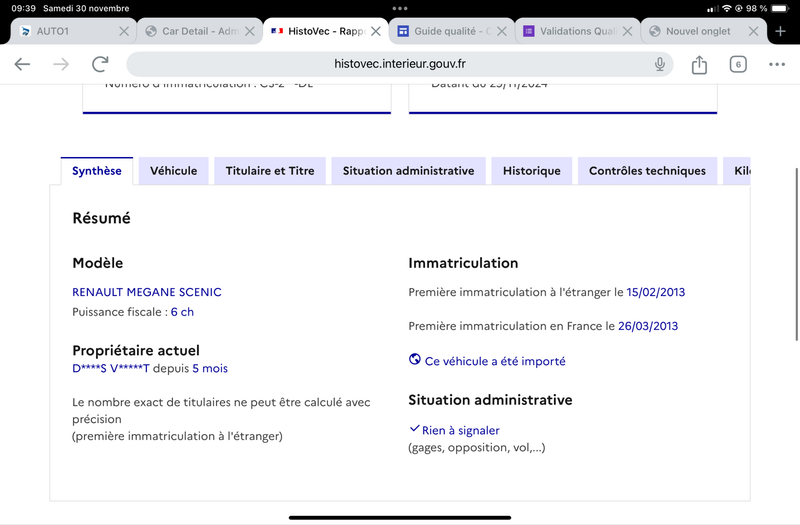Click the owner name D****S V*****T
Image resolution: width=800 pixels, height=525 pixels.
pyautogui.click(x=111, y=368)
